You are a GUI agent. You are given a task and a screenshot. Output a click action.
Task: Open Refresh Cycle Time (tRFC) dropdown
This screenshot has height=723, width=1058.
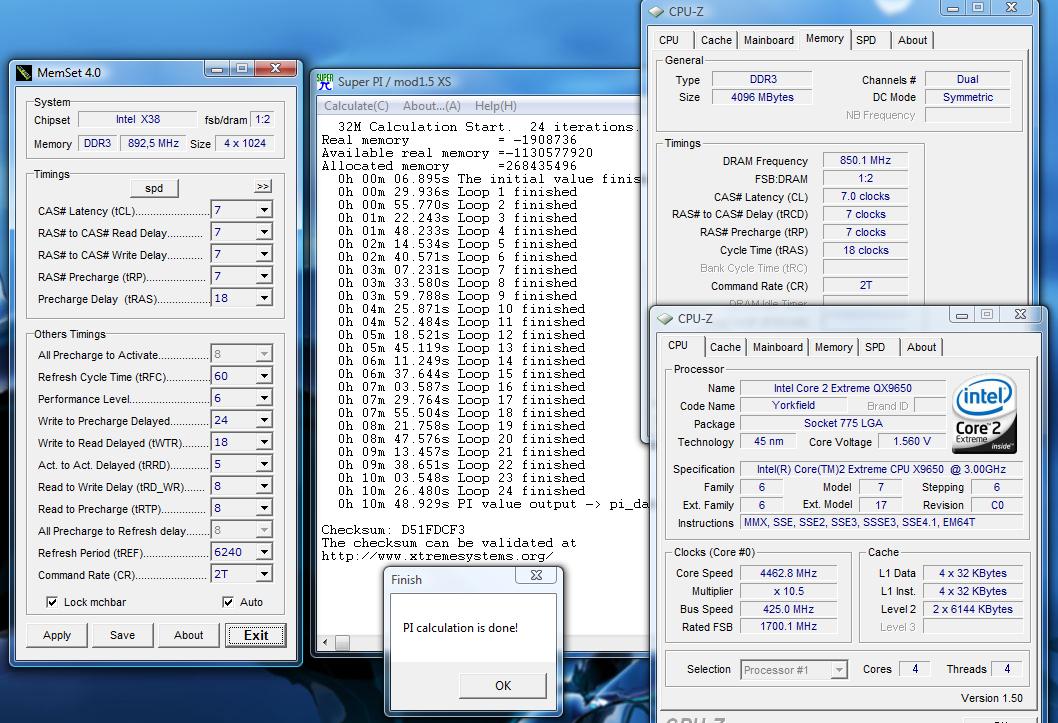[x=264, y=376]
